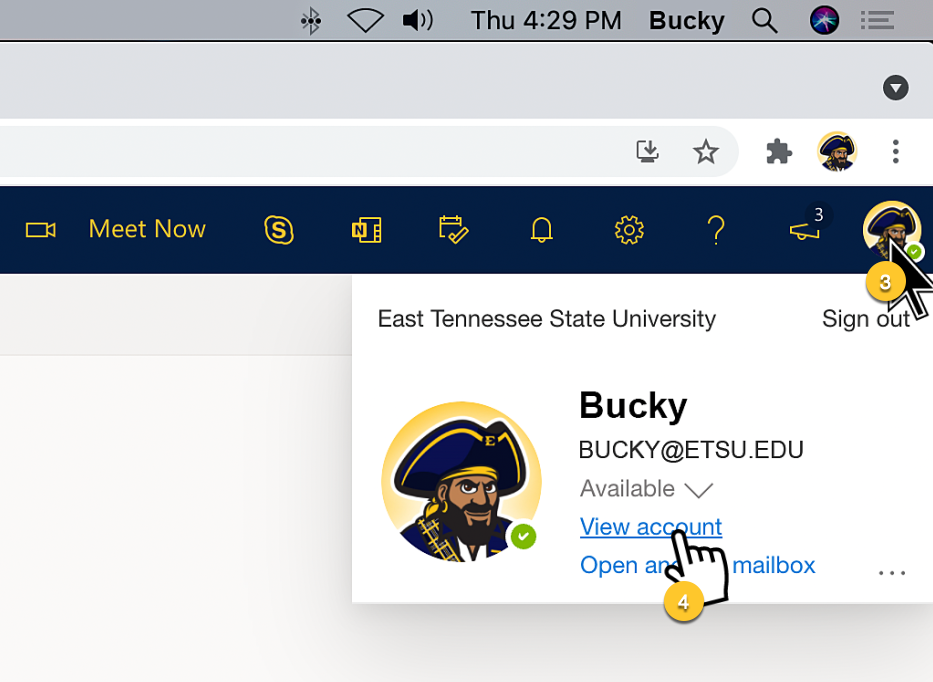Open the OneNote feed icon
Screen dimensions: 933x682
(367, 230)
